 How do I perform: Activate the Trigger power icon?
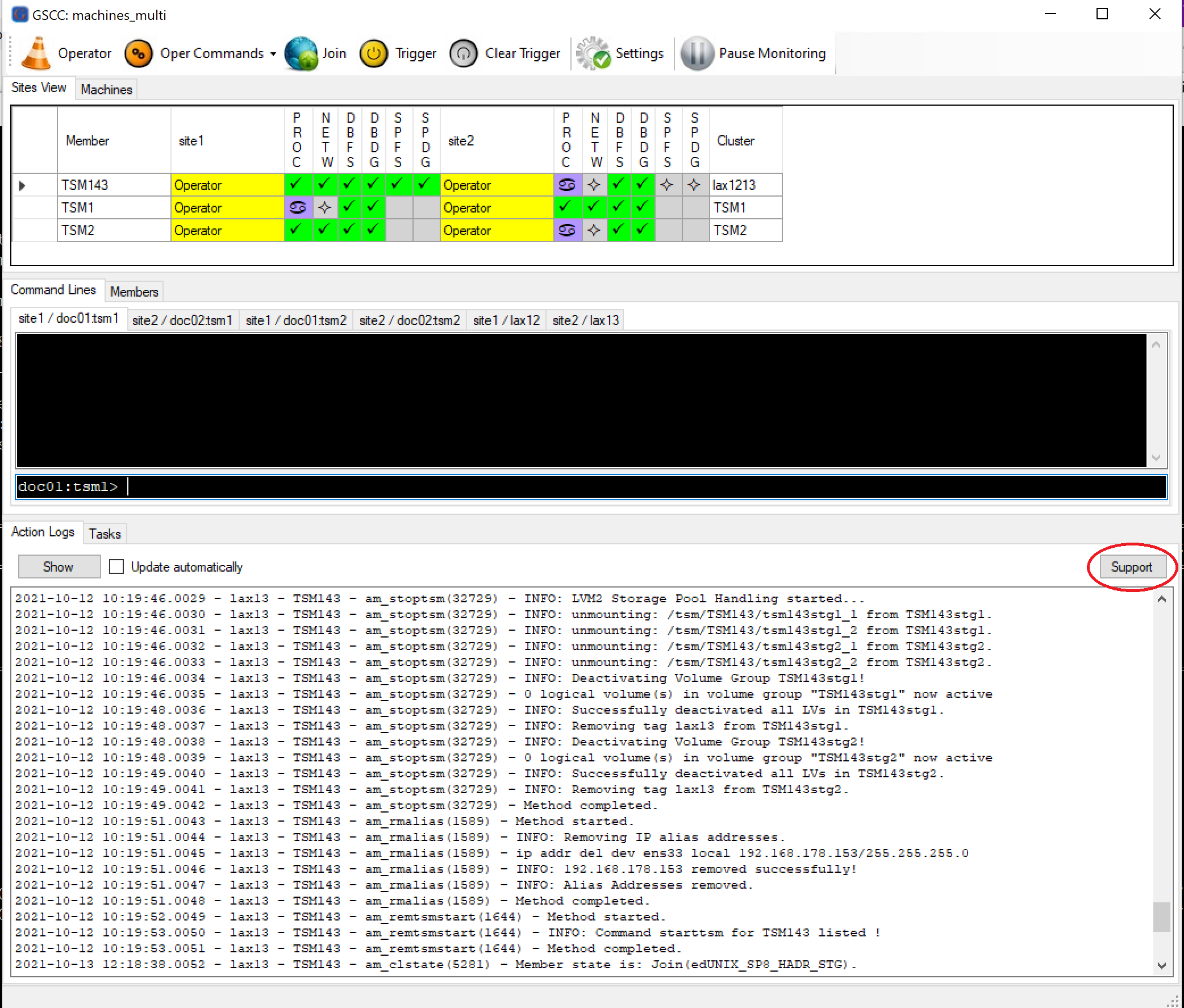click(x=374, y=53)
